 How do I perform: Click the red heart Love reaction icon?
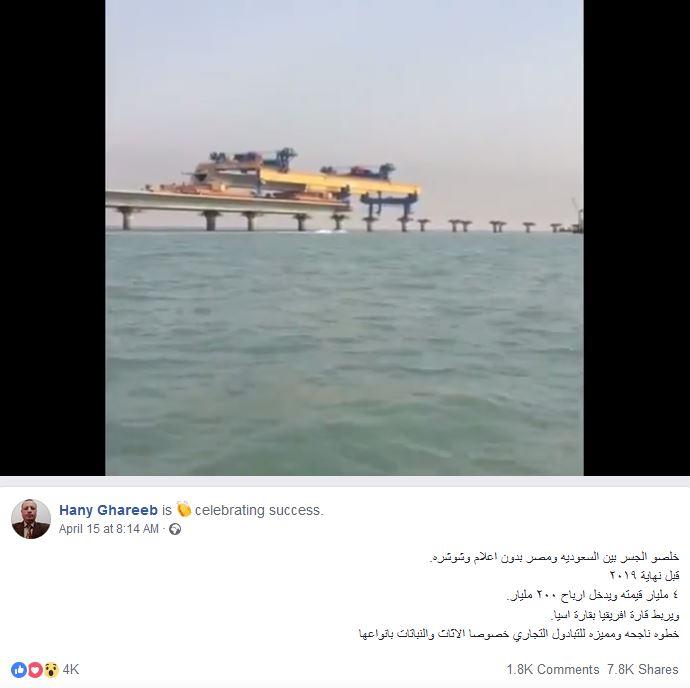tap(35, 670)
